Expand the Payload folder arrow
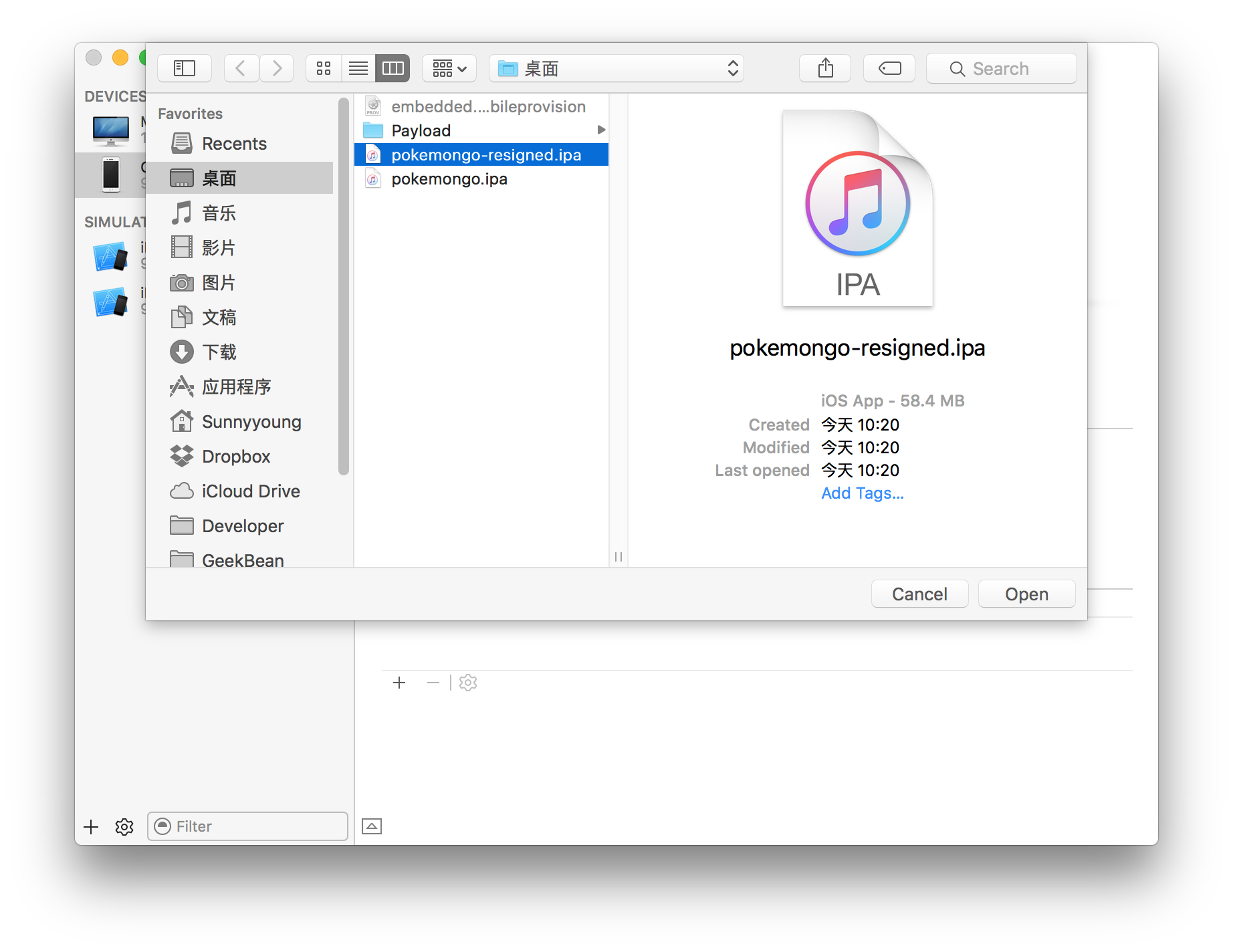The height and width of the screenshot is (952, 1233). (601, 130)
